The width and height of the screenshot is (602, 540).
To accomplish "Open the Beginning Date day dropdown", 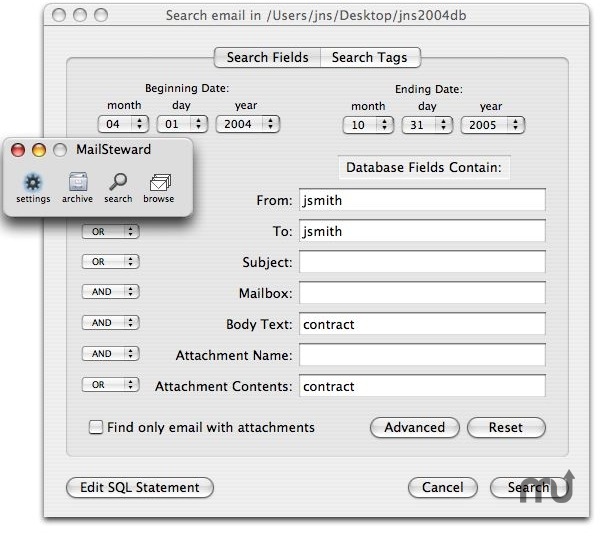I will pos(182,124).
